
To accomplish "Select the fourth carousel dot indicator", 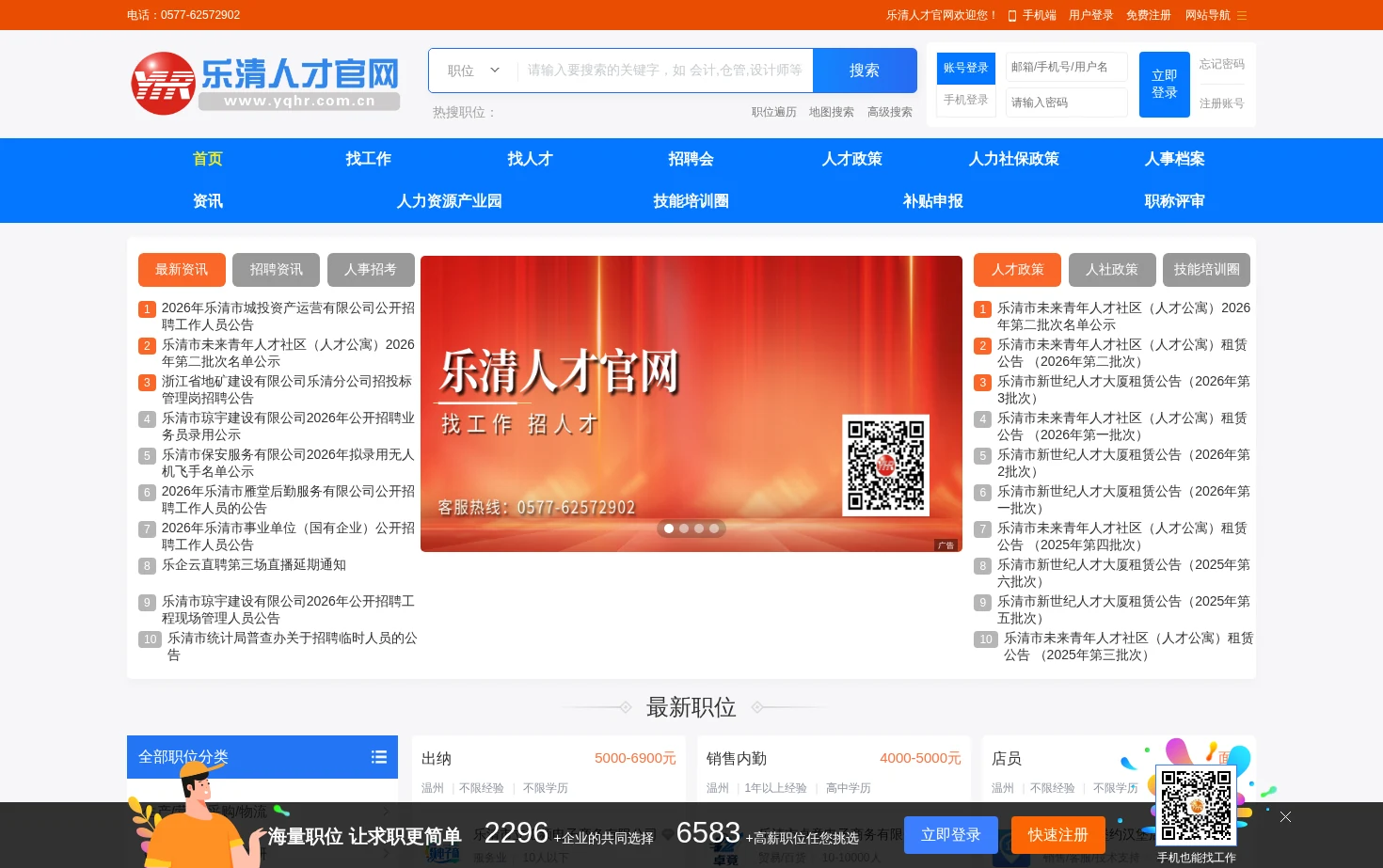I will point(714,529).
